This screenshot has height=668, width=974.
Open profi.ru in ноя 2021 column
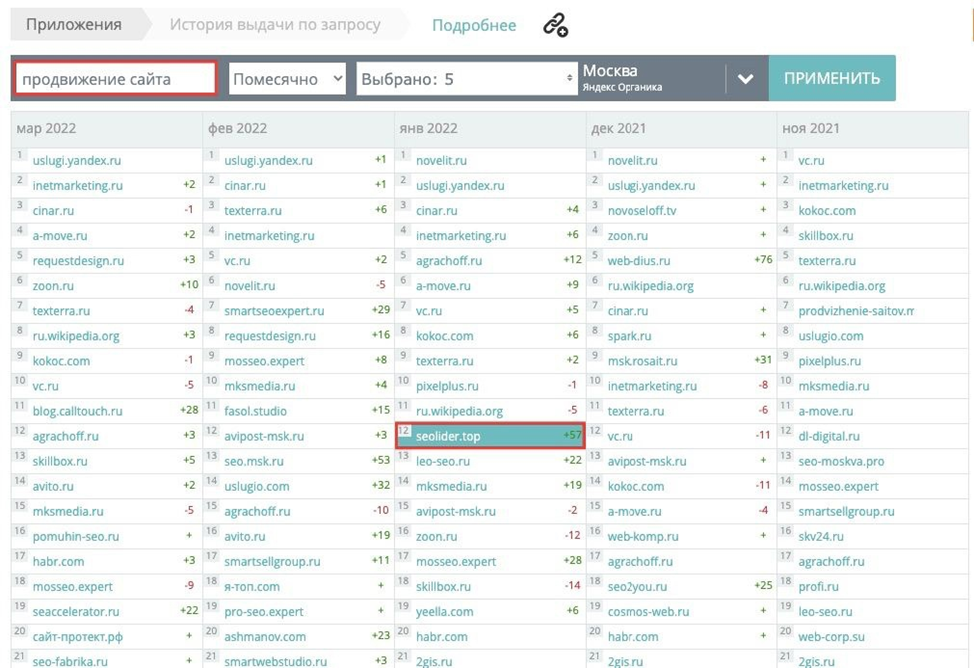pyautogui.click(x=818, y=586)
